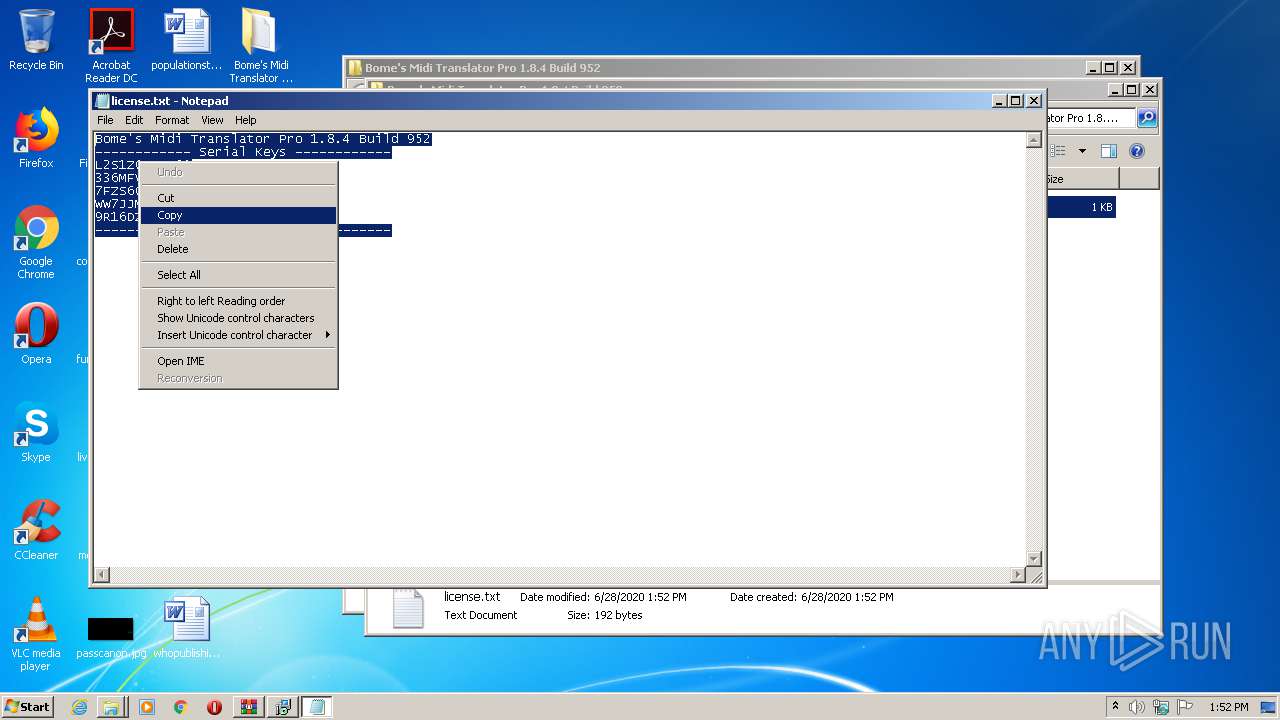Open Notepad Help menu
Viewport: 1280px width, 720px height.
[x=246, y=120]
